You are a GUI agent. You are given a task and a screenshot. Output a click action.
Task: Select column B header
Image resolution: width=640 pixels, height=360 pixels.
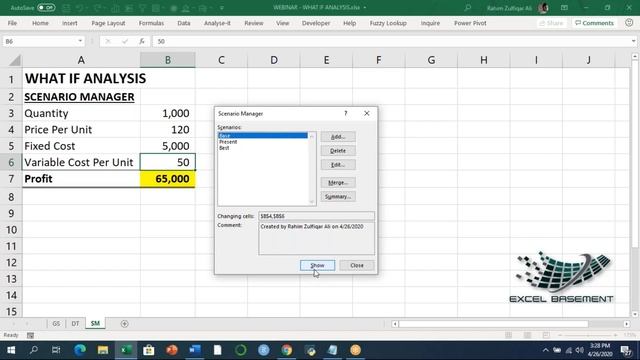click(x=168, y=60)
